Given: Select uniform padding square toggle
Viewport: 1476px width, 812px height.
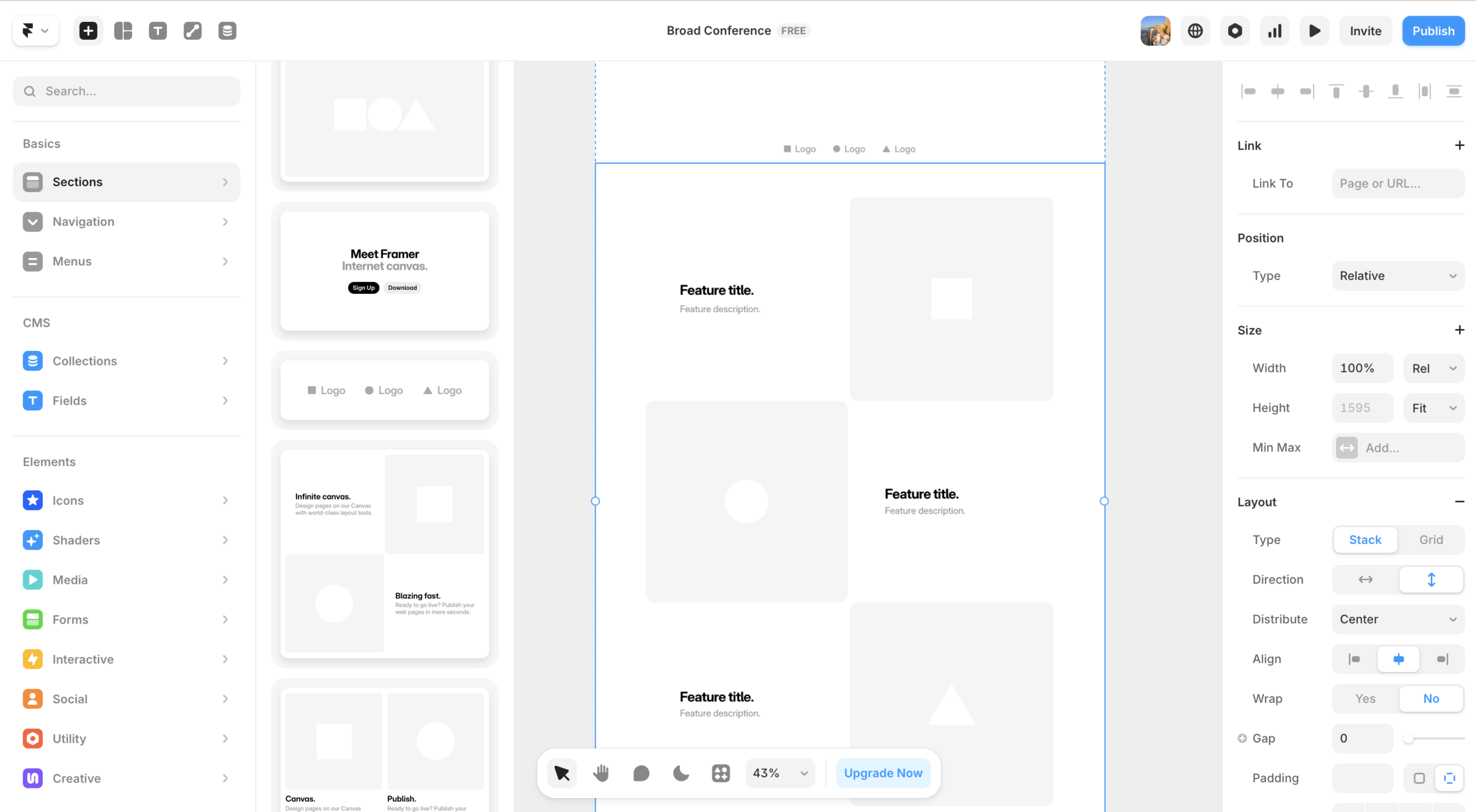Looking at the screenshot, I should pos(1419,778).
